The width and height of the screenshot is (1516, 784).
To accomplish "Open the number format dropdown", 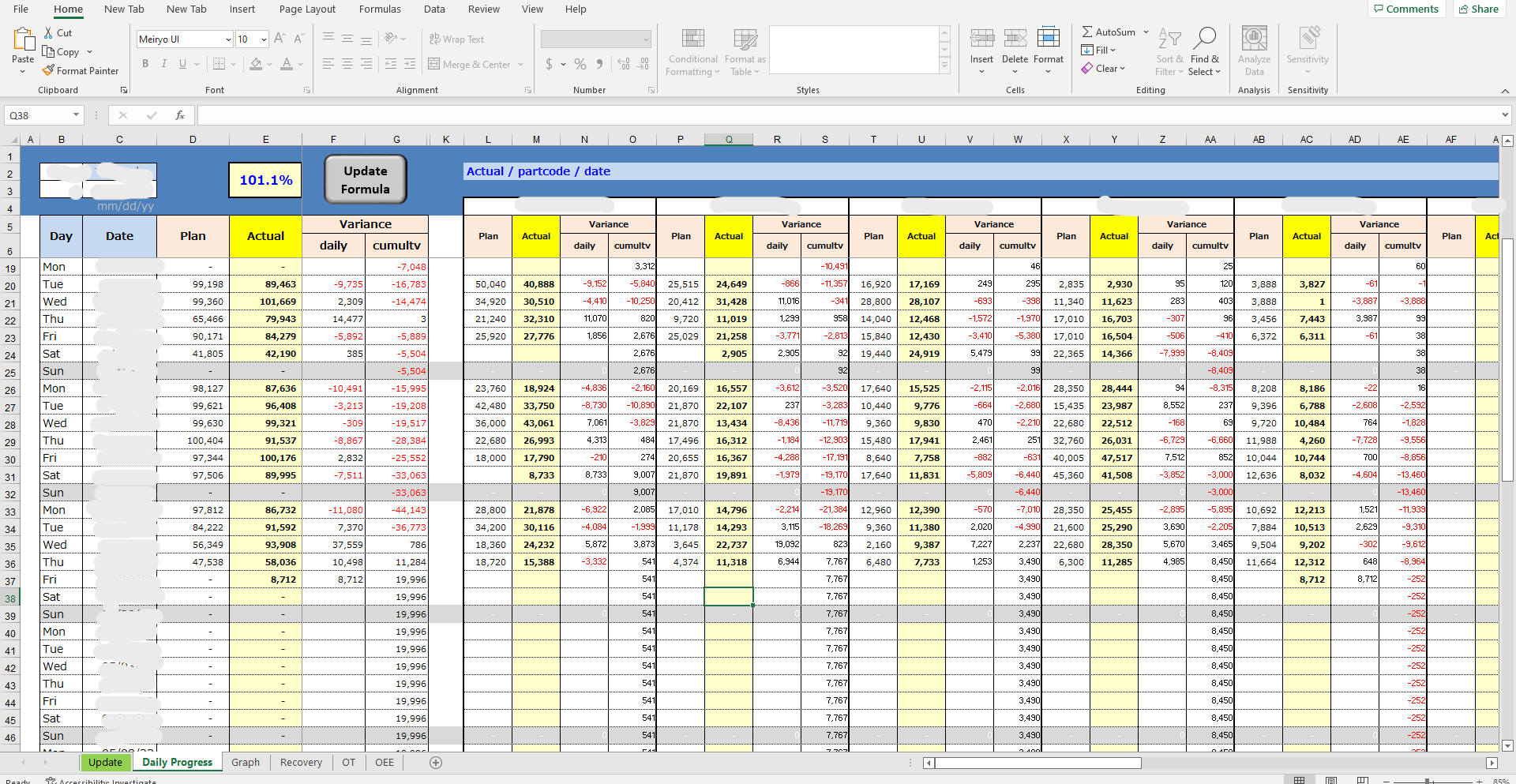I will (646, 39).
